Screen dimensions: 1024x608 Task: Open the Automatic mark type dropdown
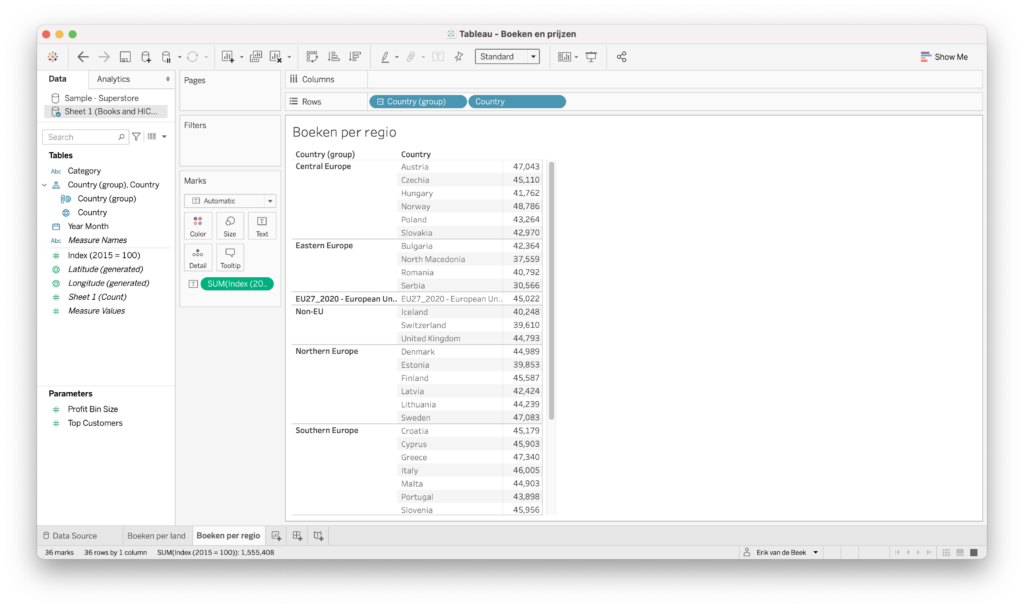(x=230, y=201)
